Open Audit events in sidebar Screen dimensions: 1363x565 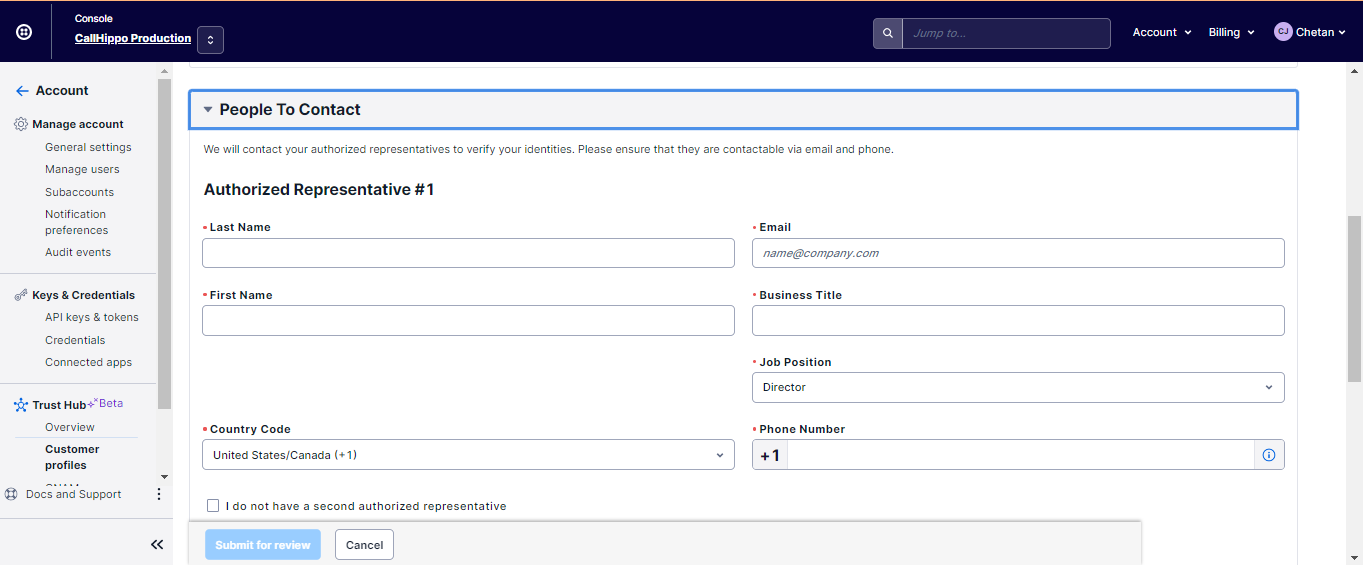click(x=78, y=252)
